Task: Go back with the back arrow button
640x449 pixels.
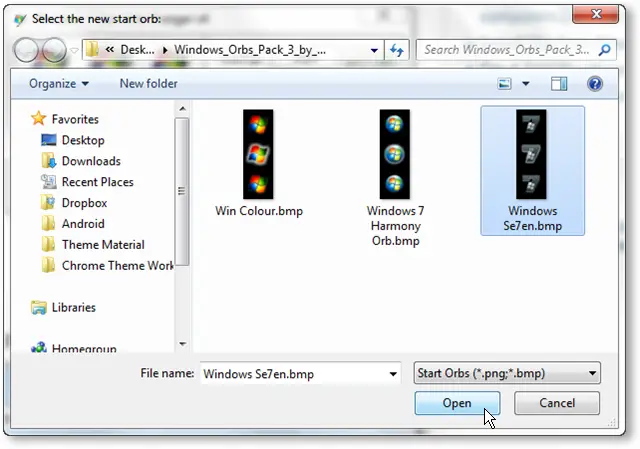Action: coord(26,50)
